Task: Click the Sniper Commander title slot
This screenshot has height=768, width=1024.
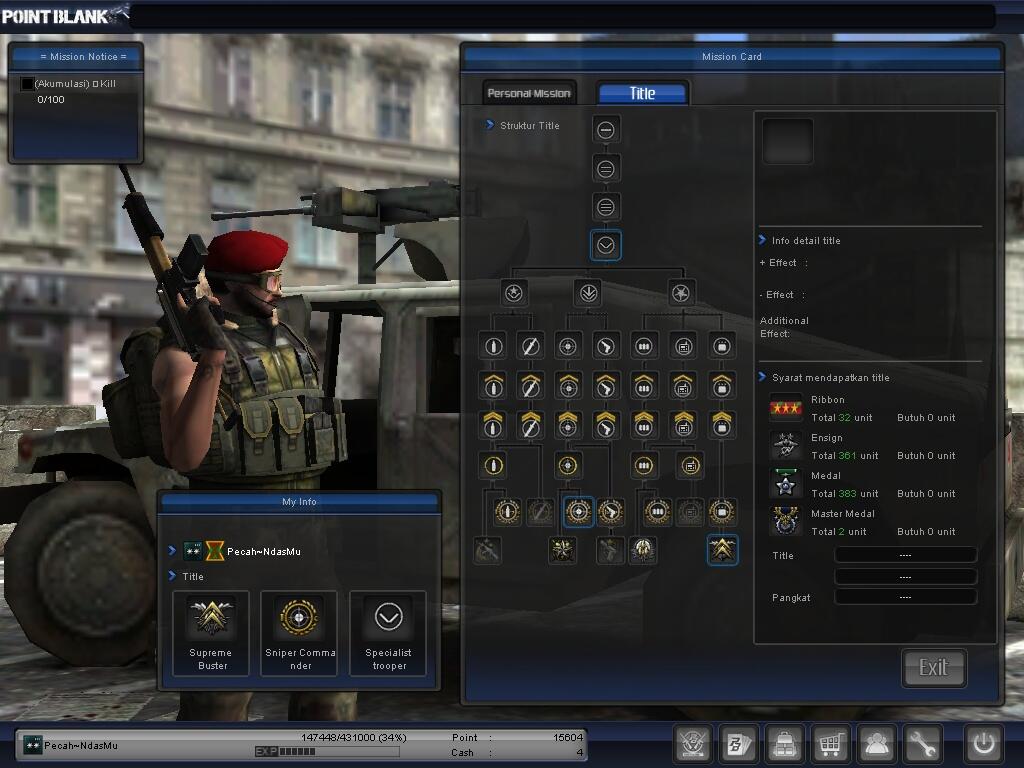Action: 299,633
